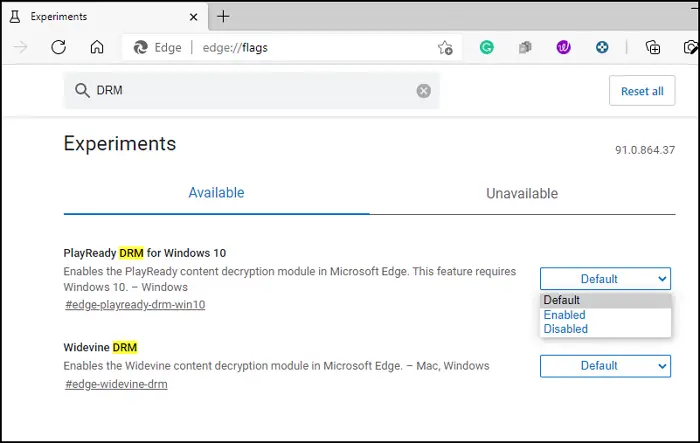
Task: Click the PlayReady DRM for Windows 10 title
Action: (x=145, y=253)
